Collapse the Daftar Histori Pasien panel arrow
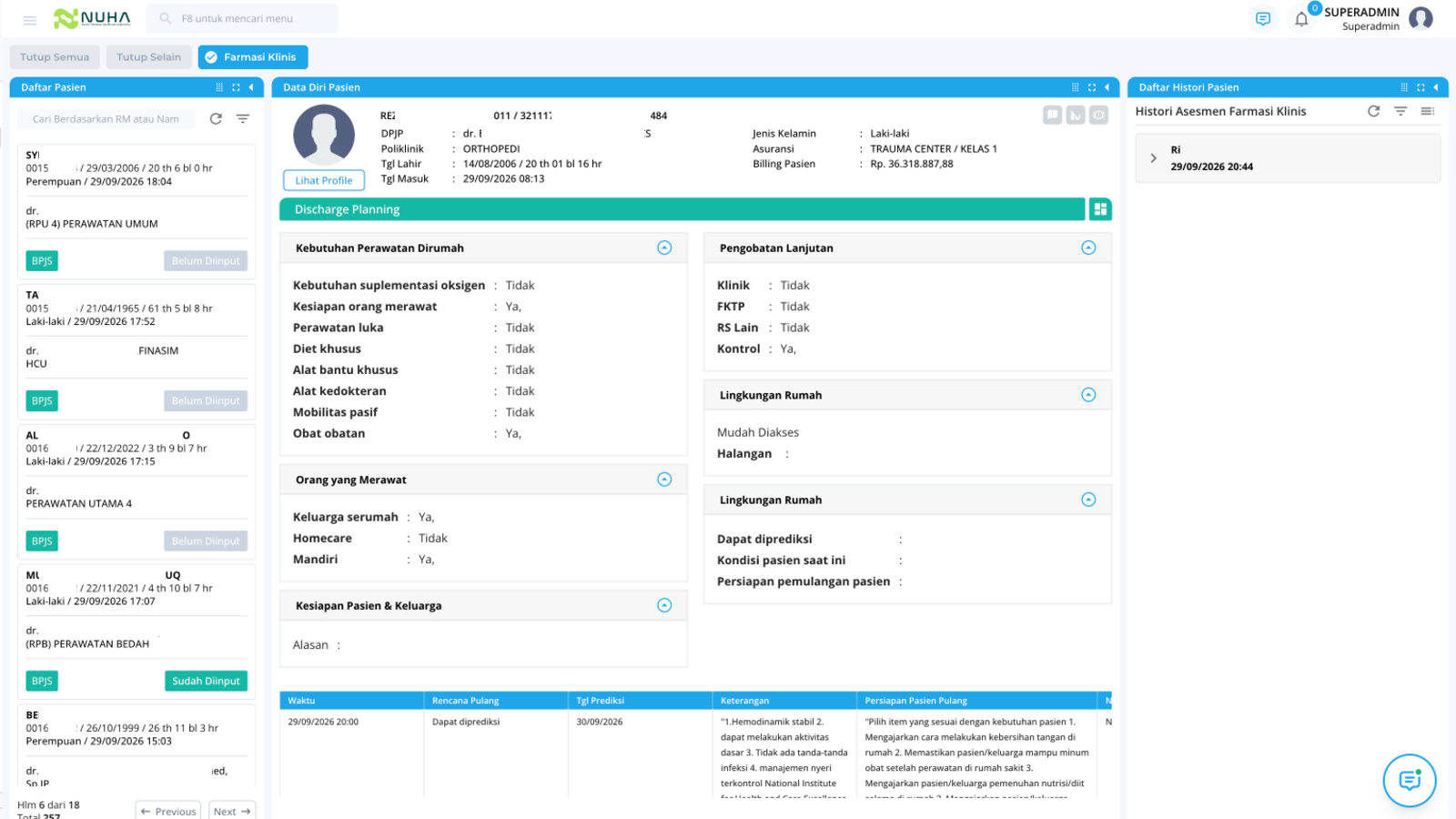 1436,87
